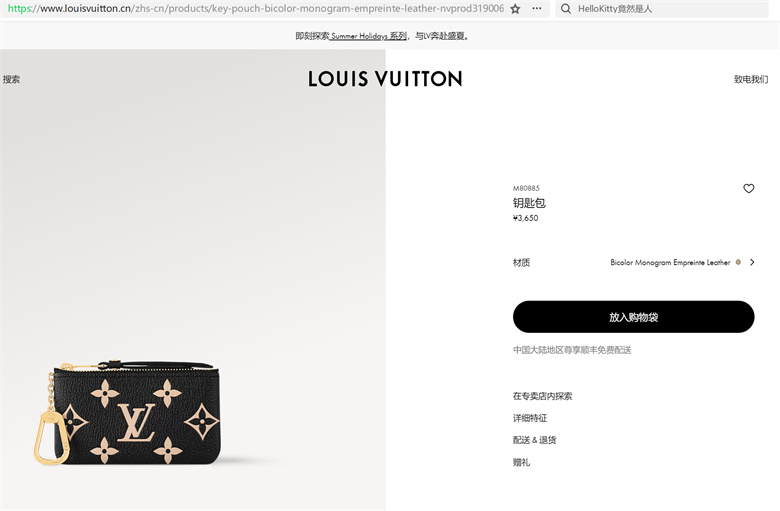The height and width of the screenshot is (511, 780).
Task: Click Bicolor Monogram Empreinte Leather material text
Action: pyautogui.click(x=670, y=262)
